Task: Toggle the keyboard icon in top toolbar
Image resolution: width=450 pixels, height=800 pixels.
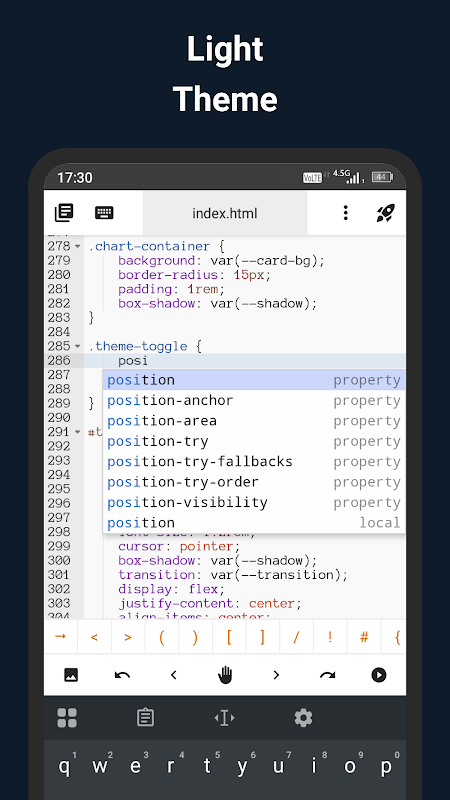Action: tap(104, 213)
